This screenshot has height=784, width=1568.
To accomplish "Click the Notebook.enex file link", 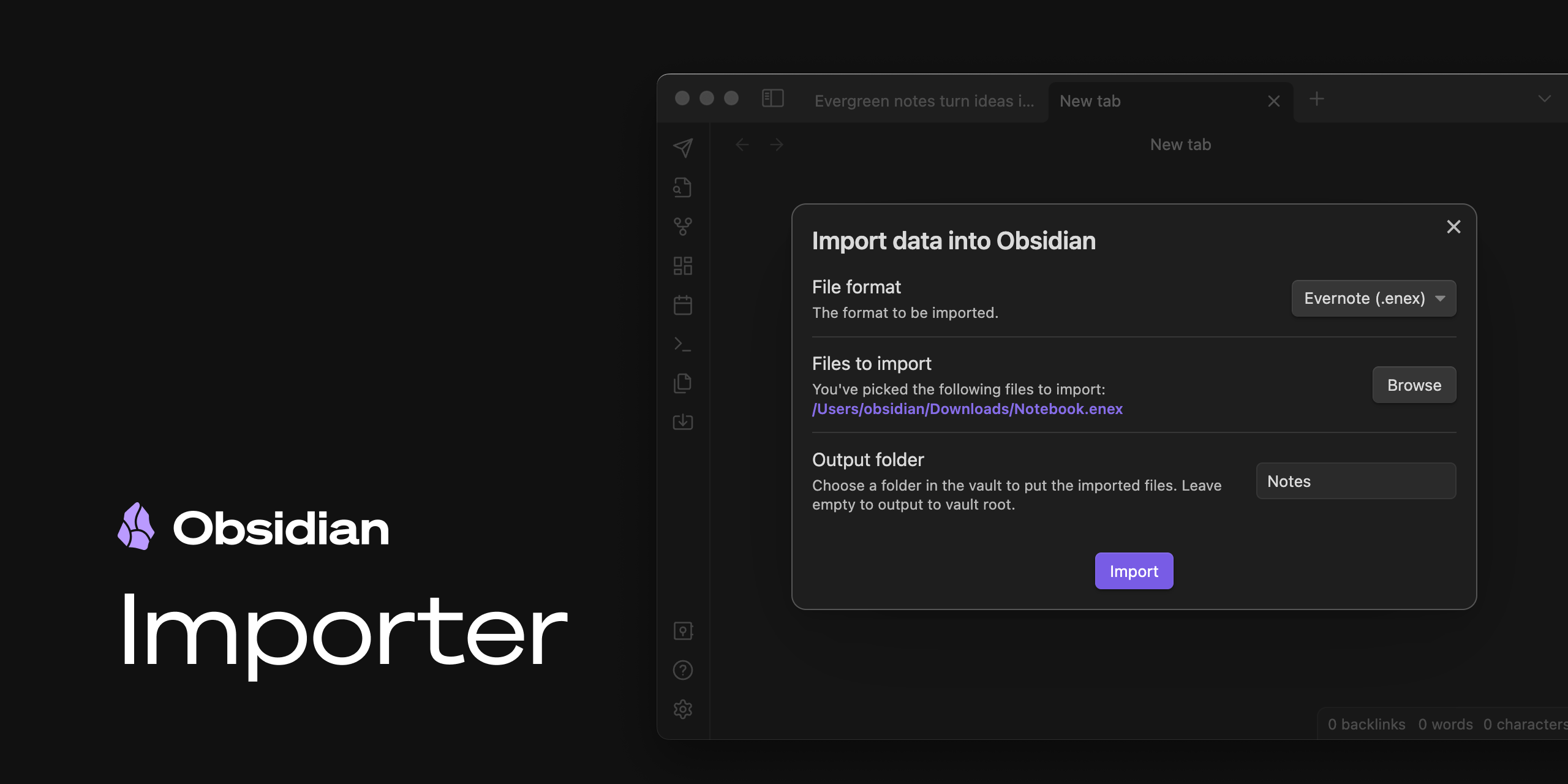I will point(967,407).
